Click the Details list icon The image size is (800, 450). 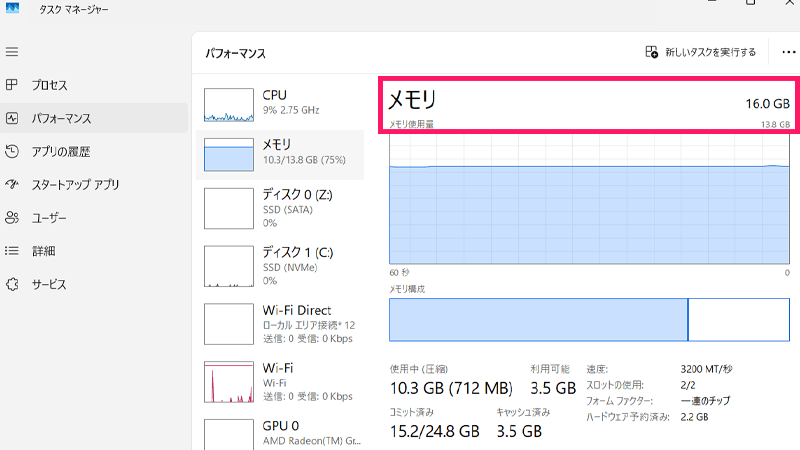coord(12,250)
